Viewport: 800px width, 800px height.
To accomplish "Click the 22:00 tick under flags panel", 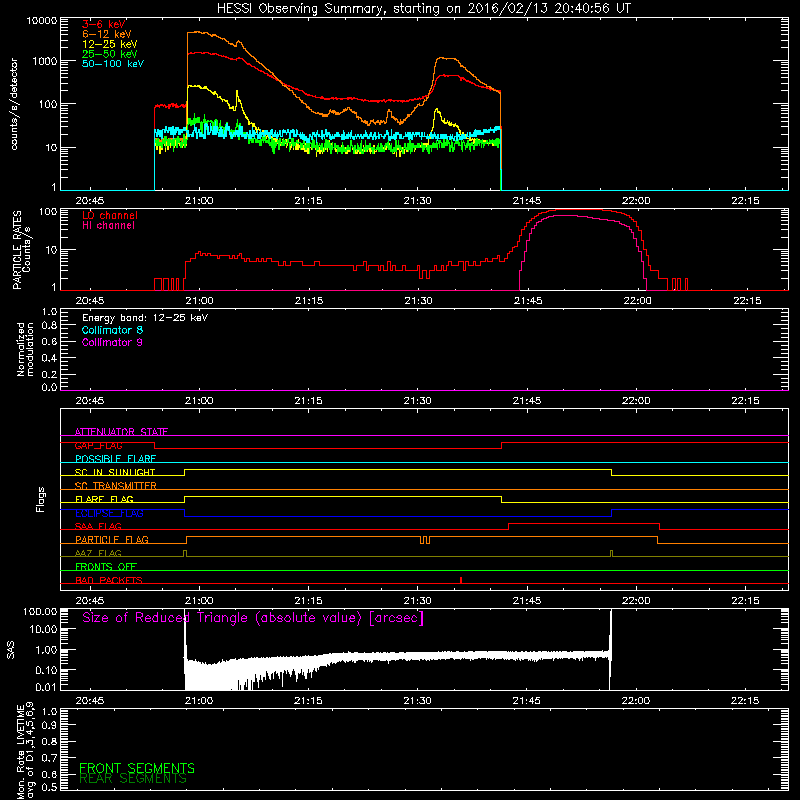I will coord(636,601).
